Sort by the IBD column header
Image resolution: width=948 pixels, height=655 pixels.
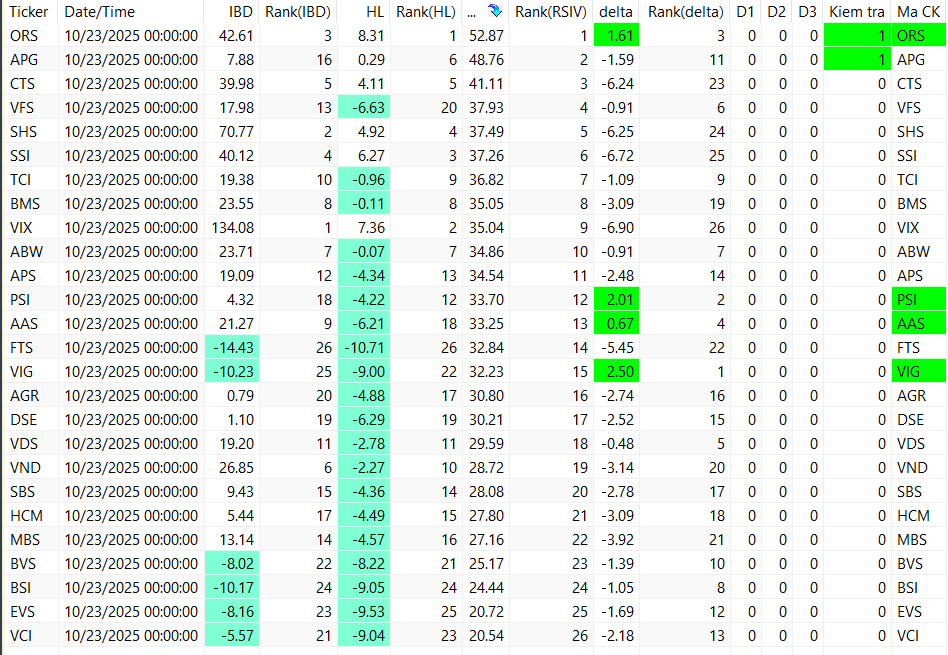241,11
